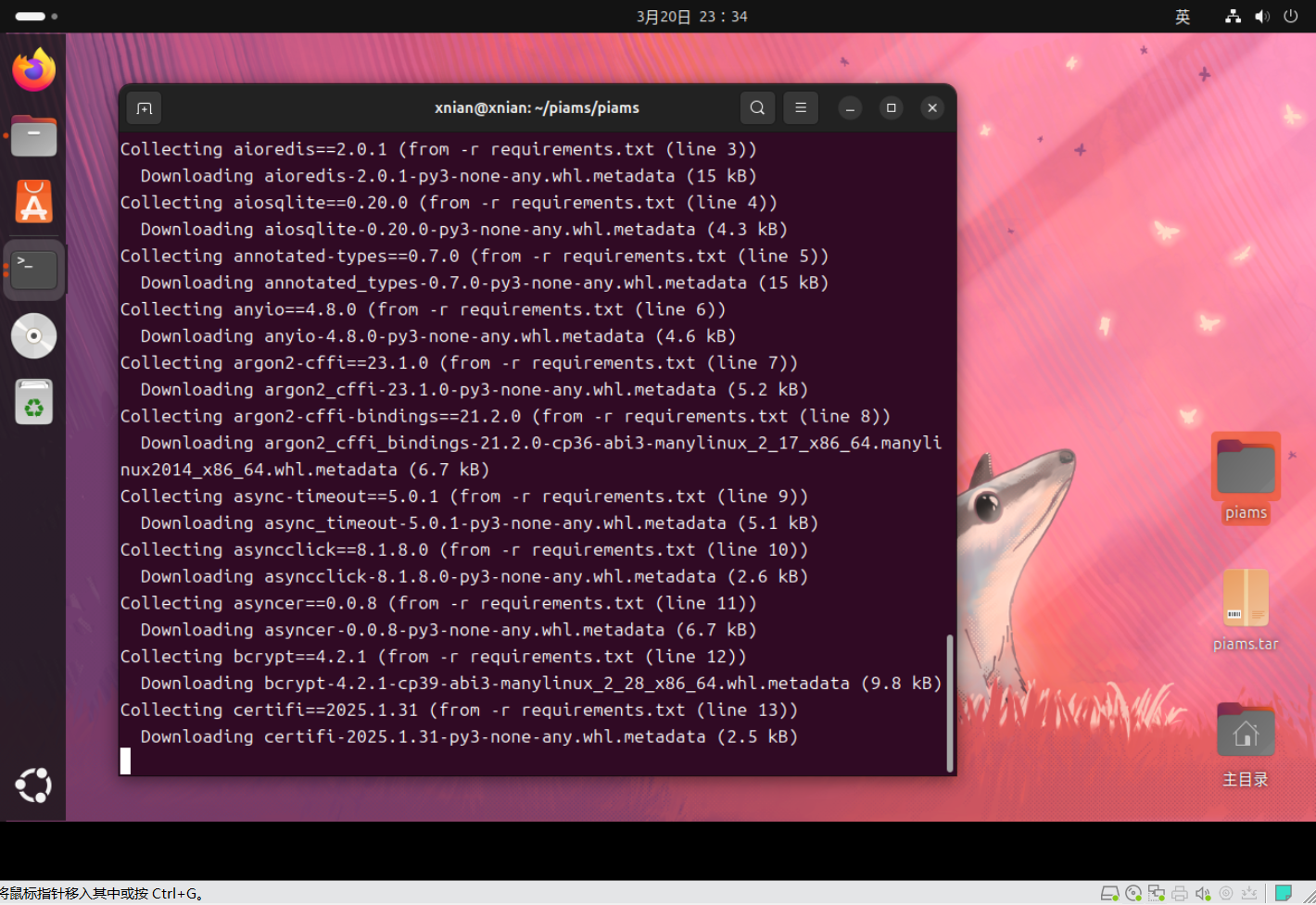Image resolution: width=1316 pixels, height=905 pixels.
Task: Select the piams.tar archive file
Action: [1246, 600]
